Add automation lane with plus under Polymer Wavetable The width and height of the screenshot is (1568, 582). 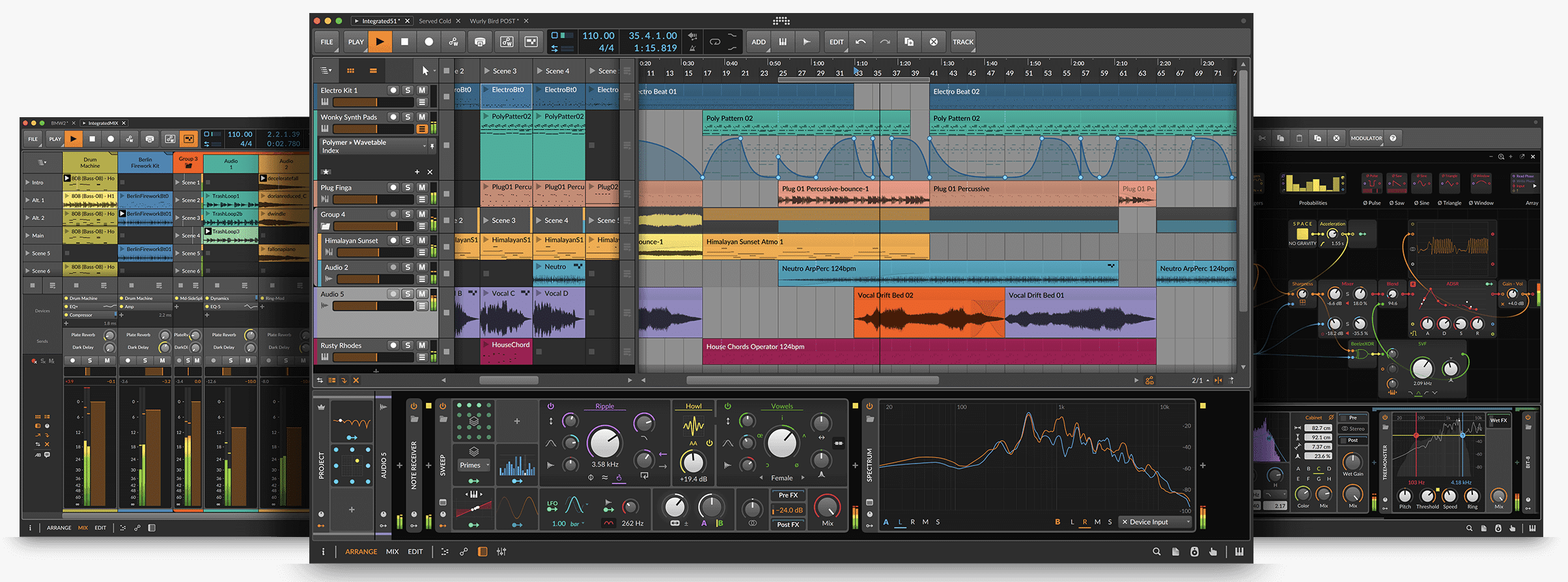click(417, 172)
